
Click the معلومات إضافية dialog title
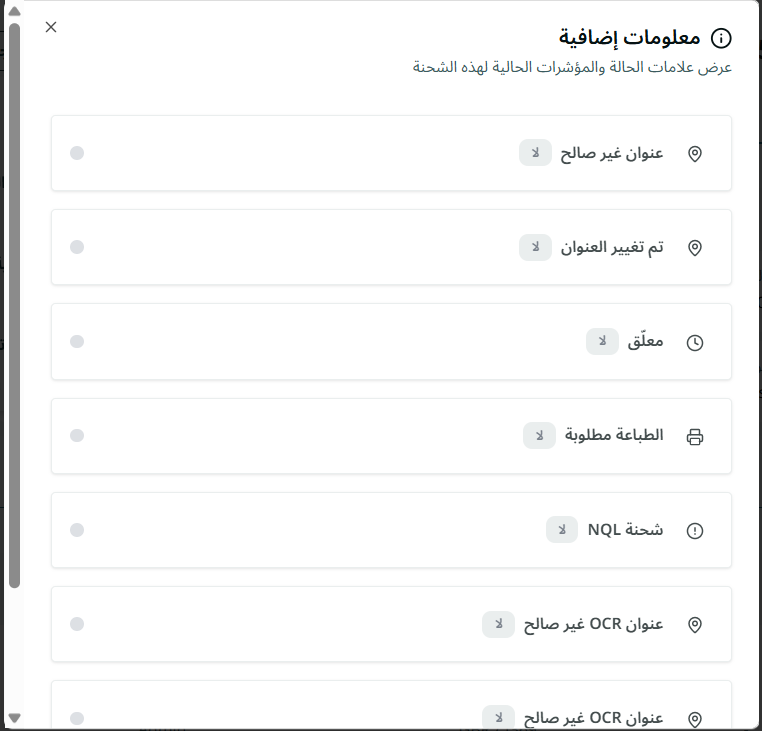(x=629, y=37)
